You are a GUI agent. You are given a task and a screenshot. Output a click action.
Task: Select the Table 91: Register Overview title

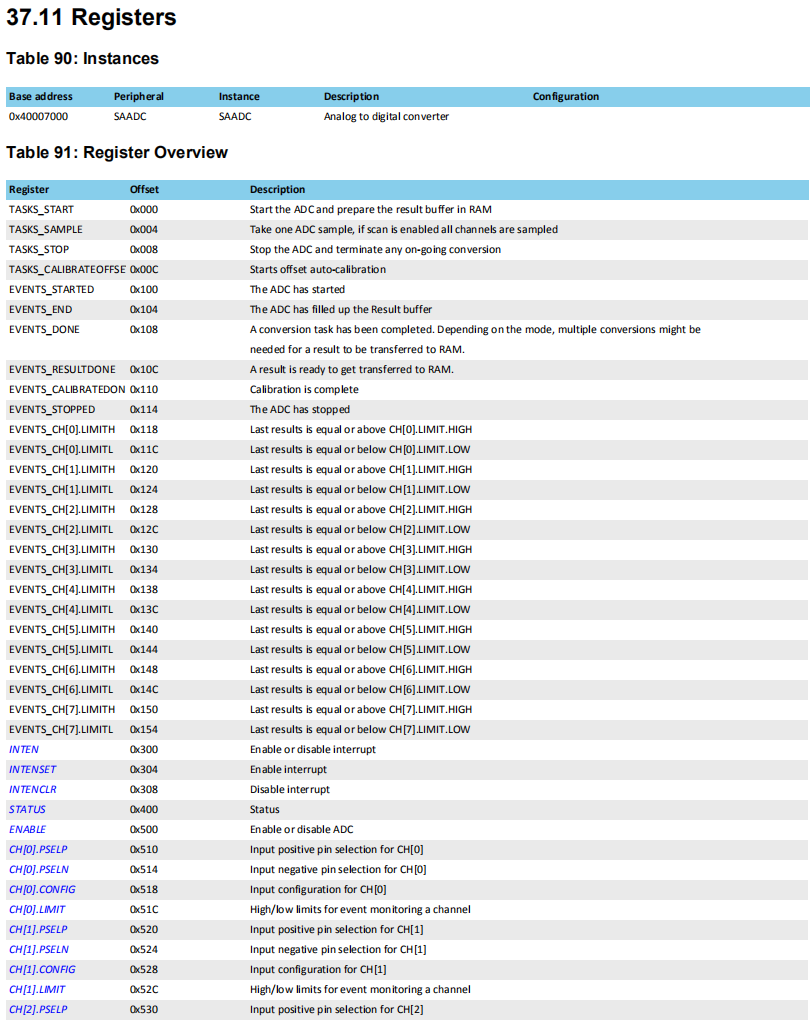(117, 152)
